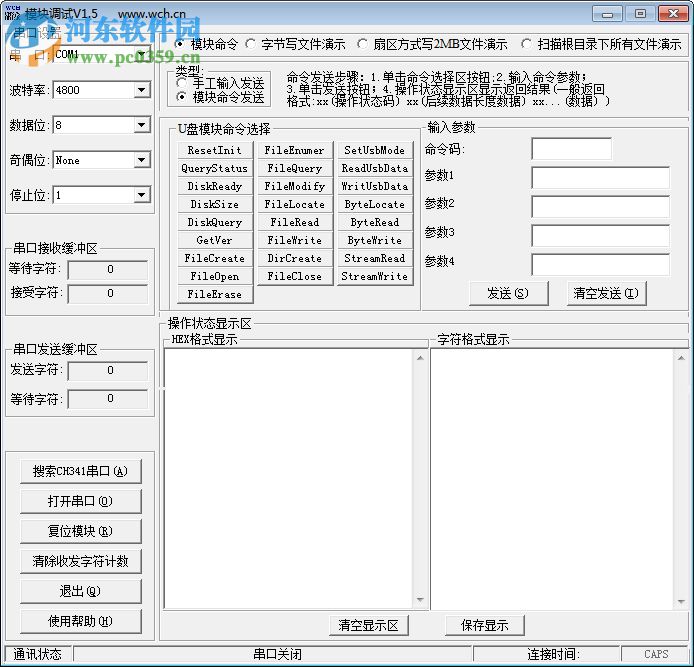Click the FileOpen command button
This screenshot has height=667, width=694.
(215, 276)
